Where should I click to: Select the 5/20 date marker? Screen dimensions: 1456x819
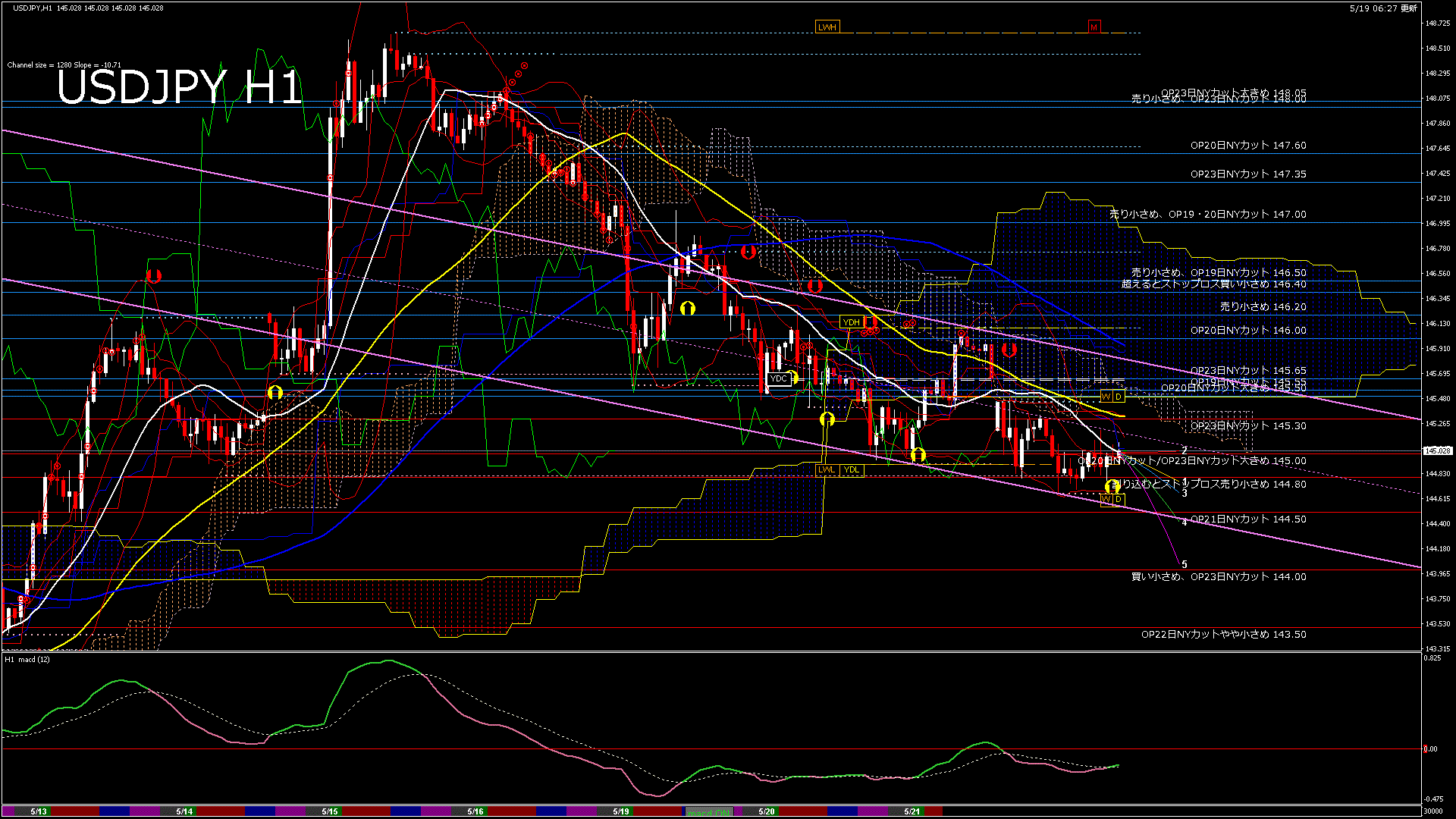pos(767,811)
